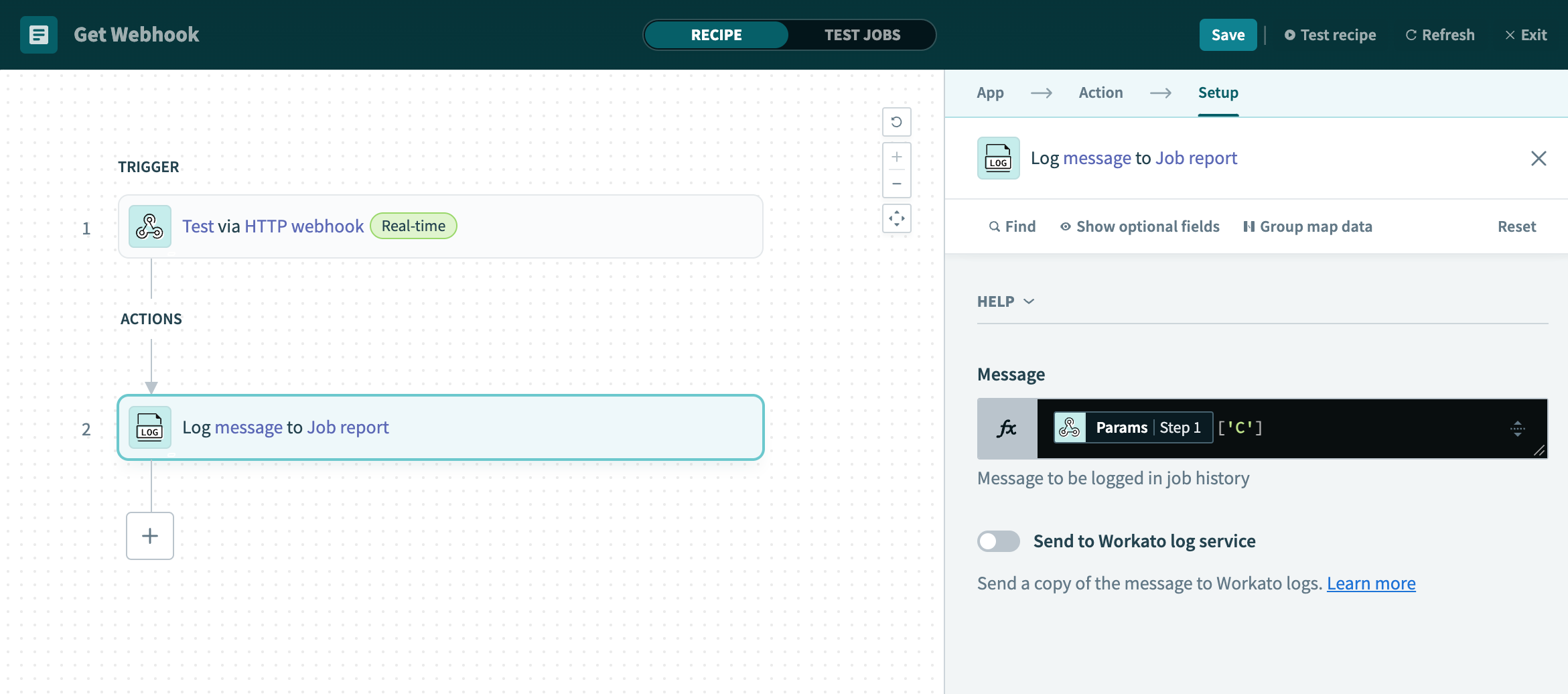The height and width of the screenshot is (694, 1568).
Task: Click the fx formula mode icon
Action: point(1007,429)
